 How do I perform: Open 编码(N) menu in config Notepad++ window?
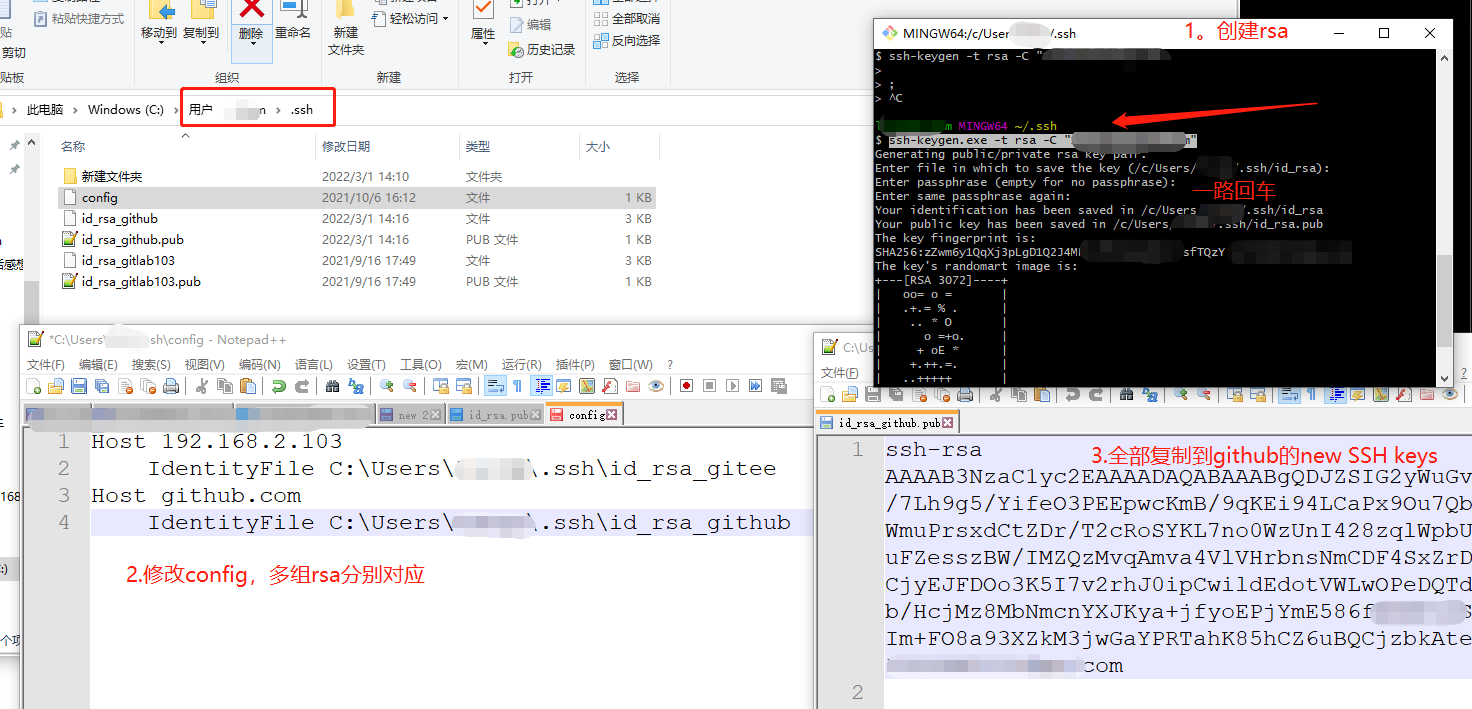pos(259,364)
